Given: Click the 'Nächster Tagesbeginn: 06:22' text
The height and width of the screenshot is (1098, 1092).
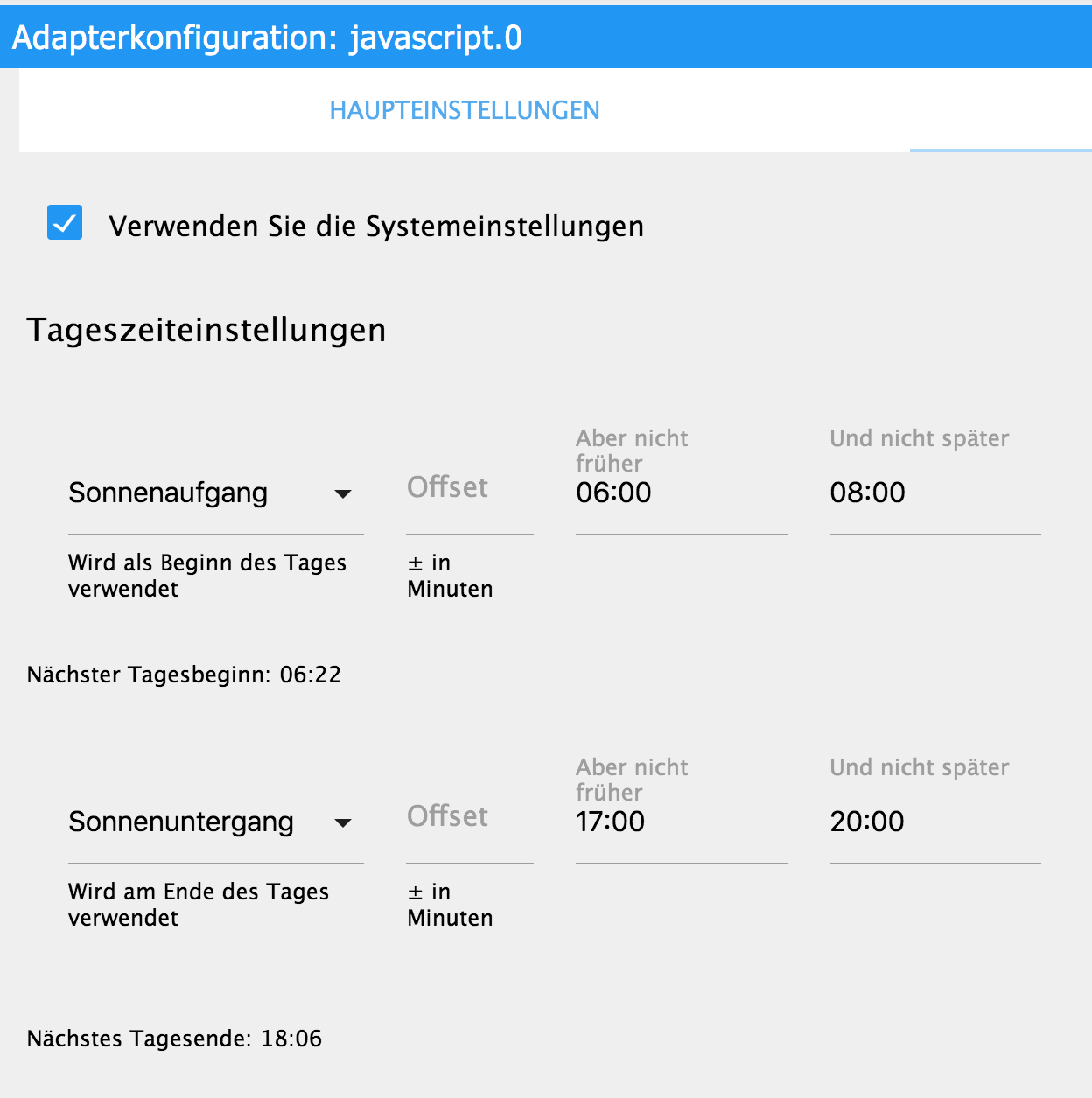Looking at the screenshot, I should [184, 675].
